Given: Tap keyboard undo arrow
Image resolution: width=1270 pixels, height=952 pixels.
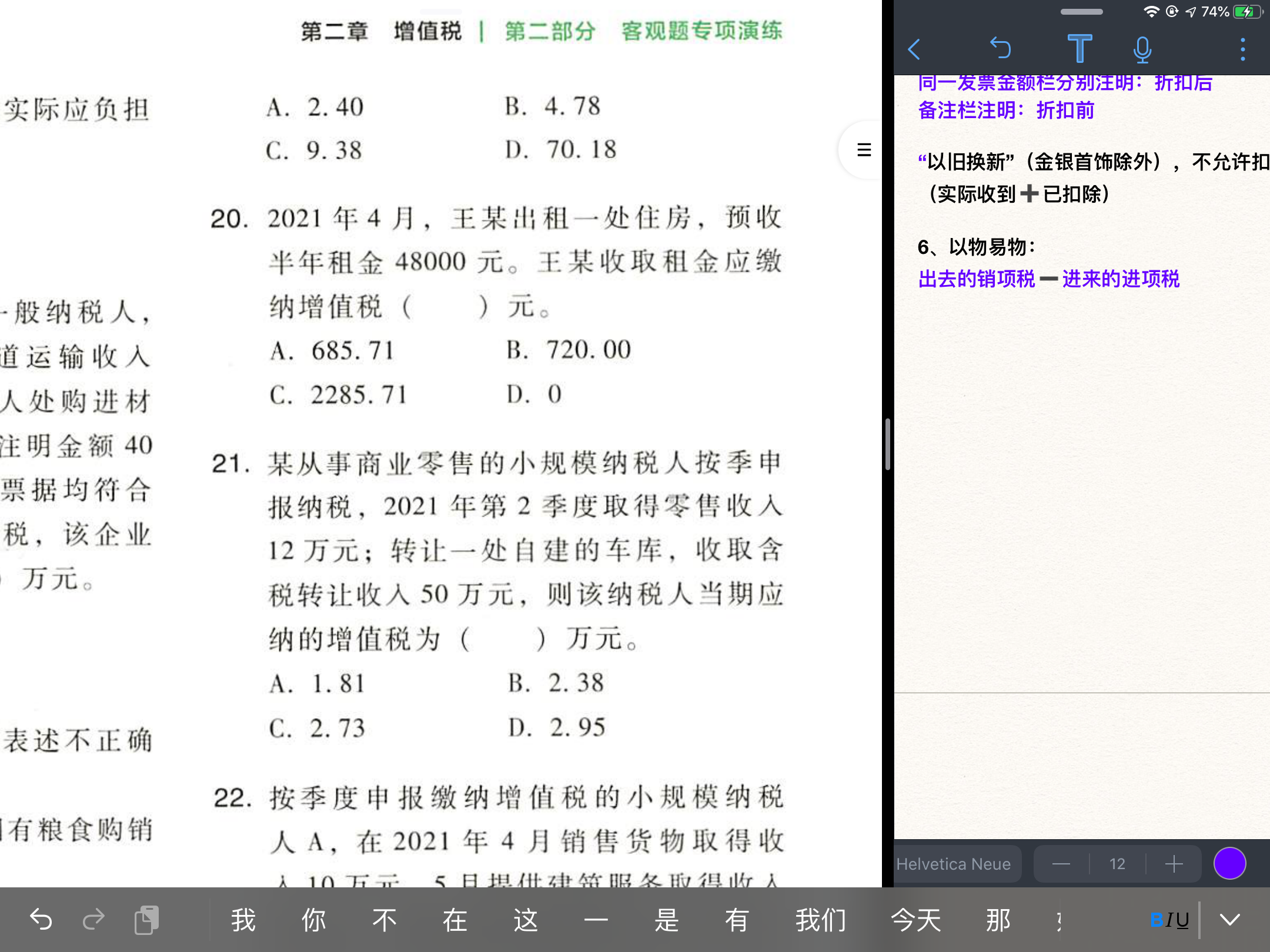Looking at the screenshot, I should 41,920.
